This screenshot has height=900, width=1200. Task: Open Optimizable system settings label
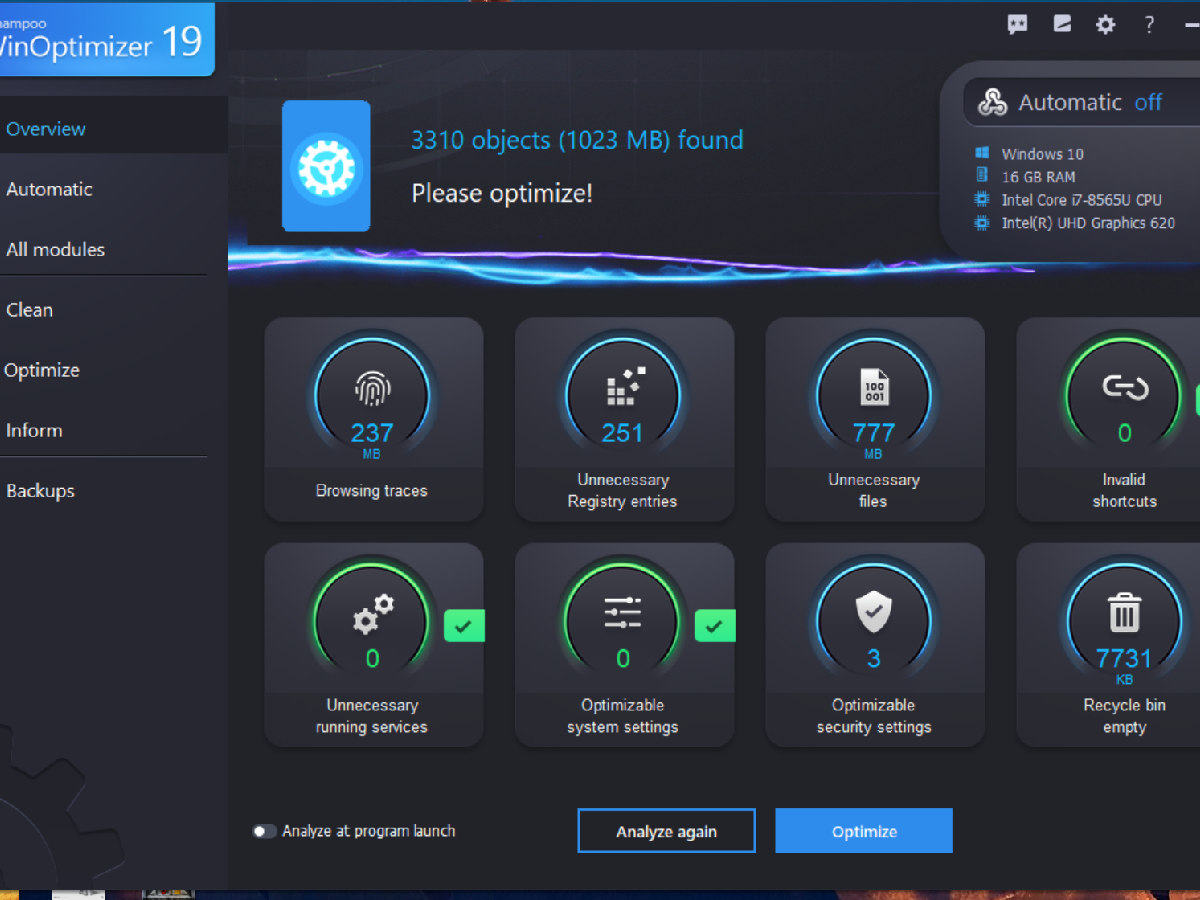coord(623,716)
